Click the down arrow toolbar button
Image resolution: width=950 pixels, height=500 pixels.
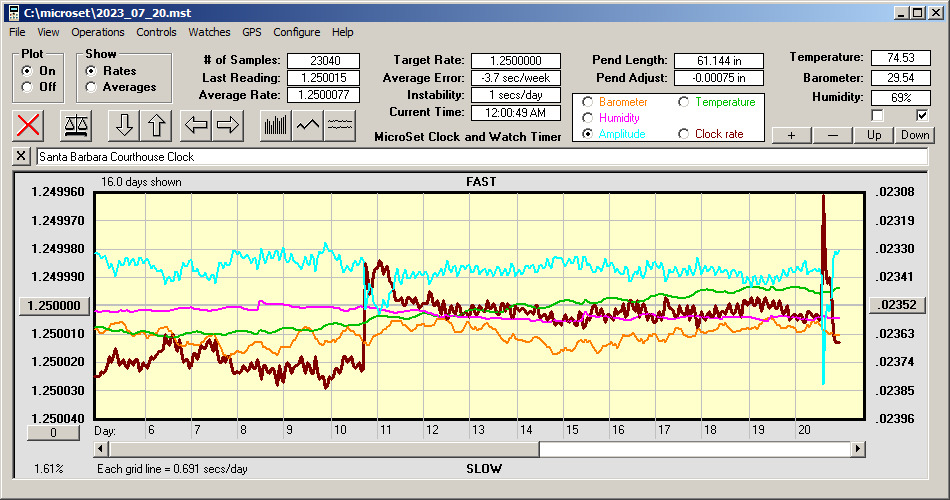tap(124, 125)
